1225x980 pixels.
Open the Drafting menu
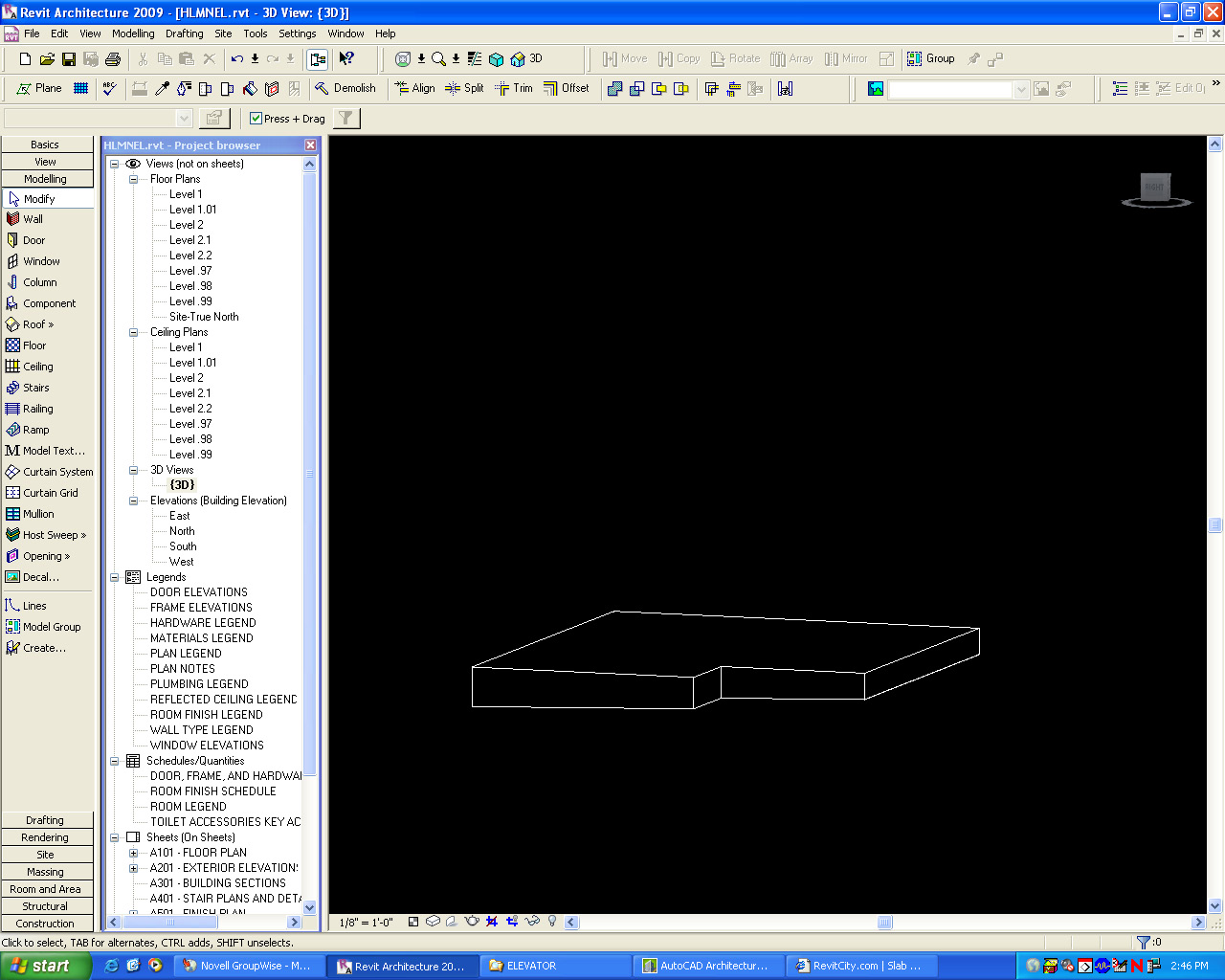(x=184, y=33)
